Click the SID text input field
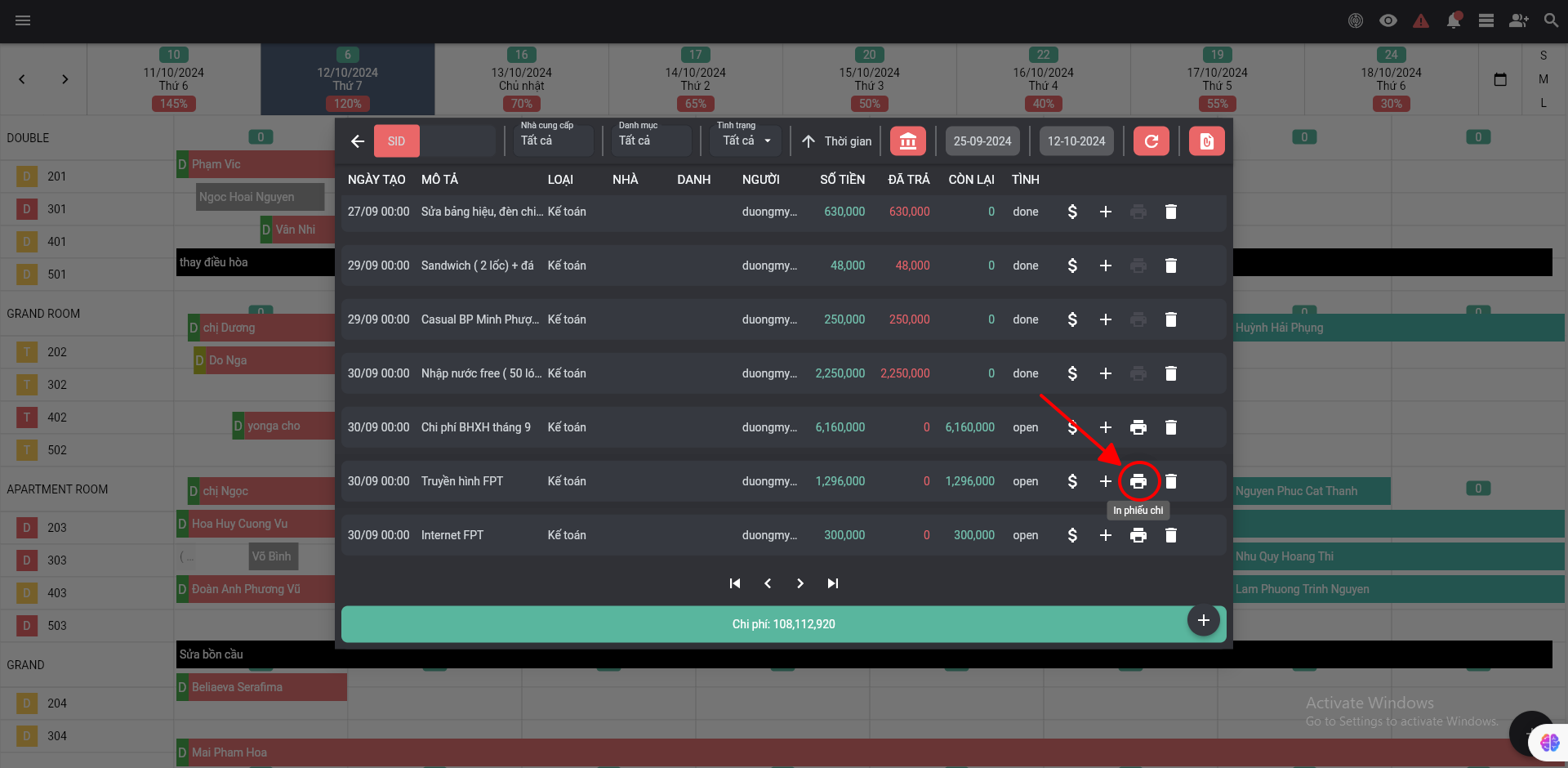The width and height of the screenshot is (1568, 768). click(x=457, y=141)
